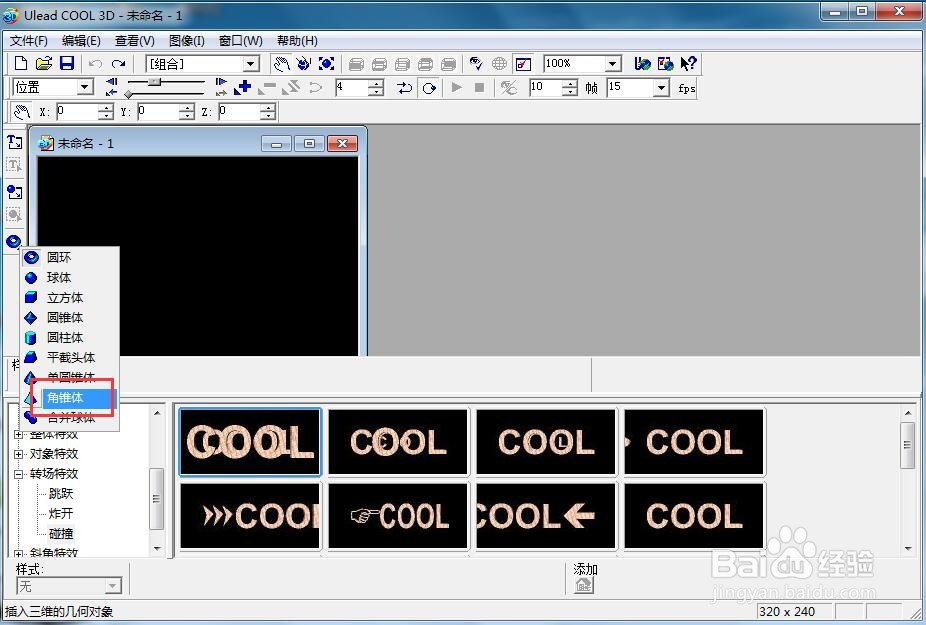The height and width of the screenshot is (625, 926).
Task: Click the Add Keyframe plus icon
Action: (243, 88)
